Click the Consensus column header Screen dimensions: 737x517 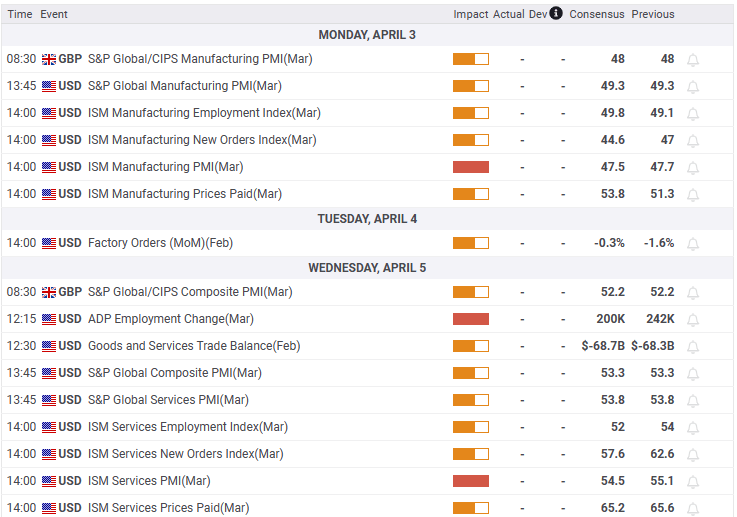[x=597, y=14]
